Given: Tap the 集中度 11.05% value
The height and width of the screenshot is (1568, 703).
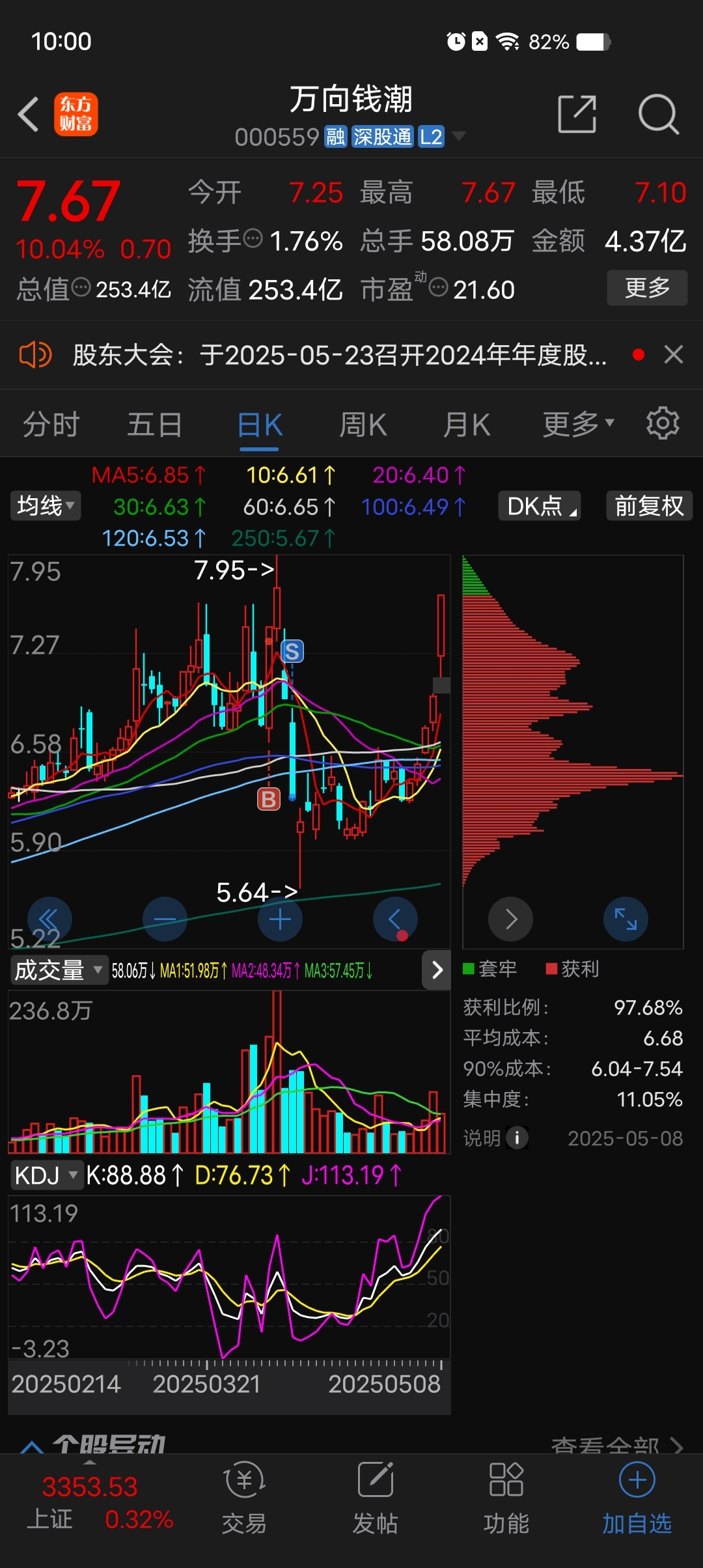Looking at the screenshot, I should click(x=649, y=1099).
